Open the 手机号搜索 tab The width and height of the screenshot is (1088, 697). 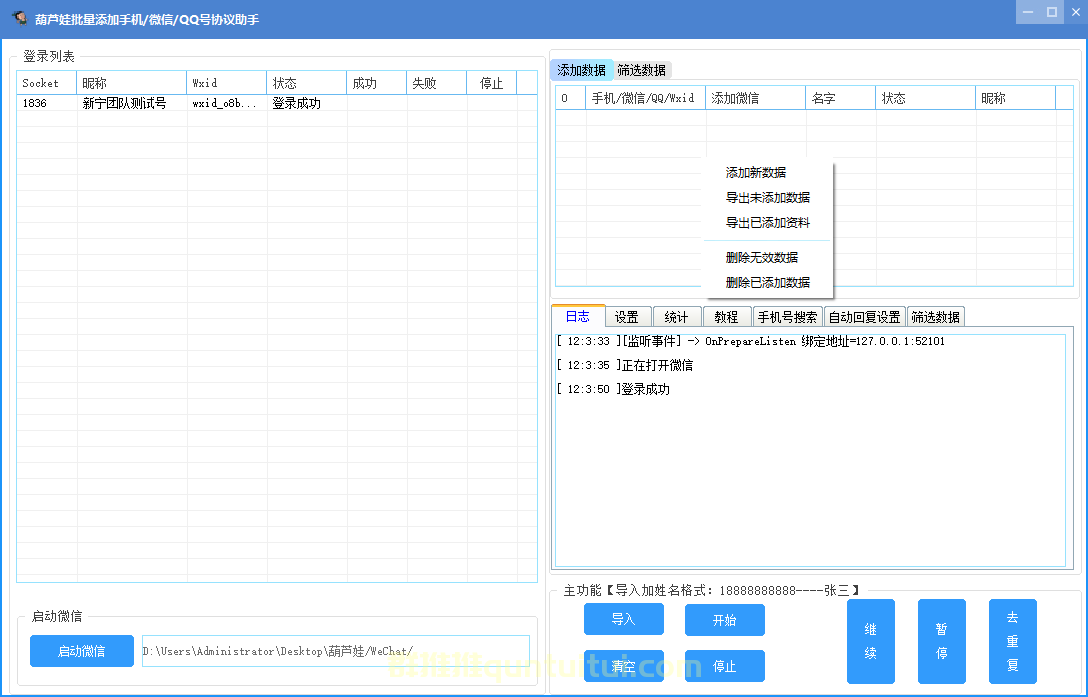click(x=788, y=317)
